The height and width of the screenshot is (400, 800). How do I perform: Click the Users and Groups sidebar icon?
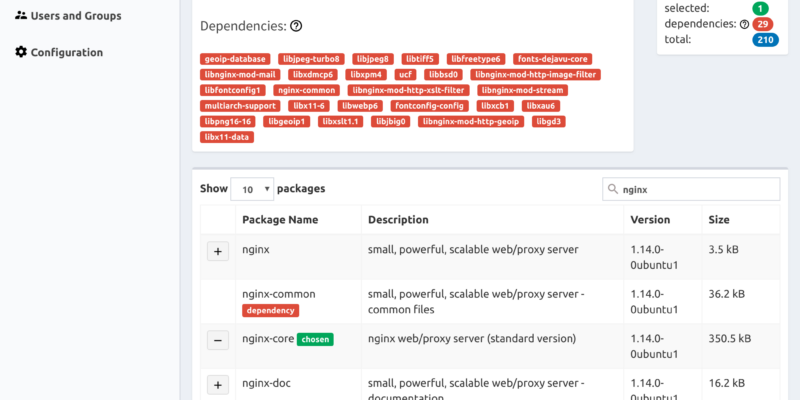[21, 16]
